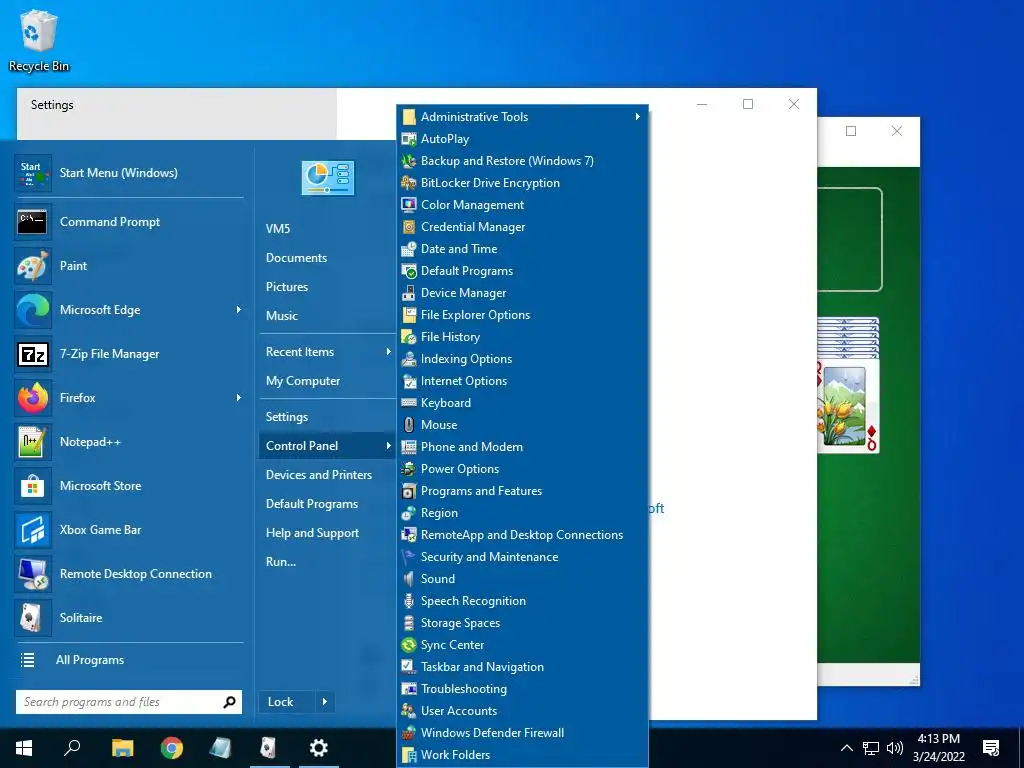
Task: Click the Device Manager icon
Action: (x=409, y=293)
